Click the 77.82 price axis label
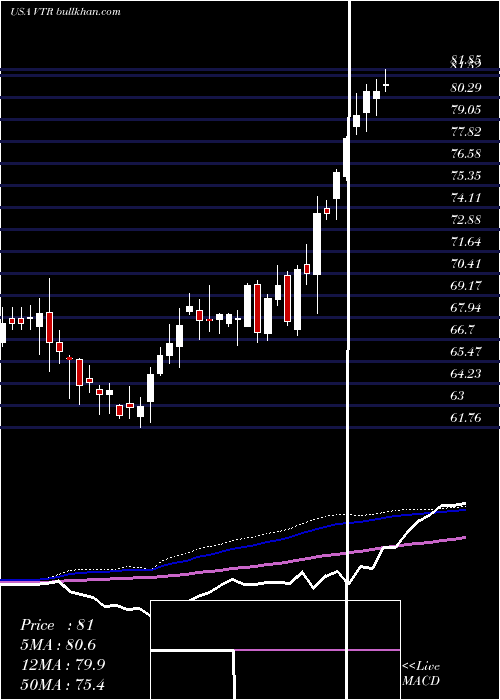This screenshot has width=500, height=700. tap(466, 132)
